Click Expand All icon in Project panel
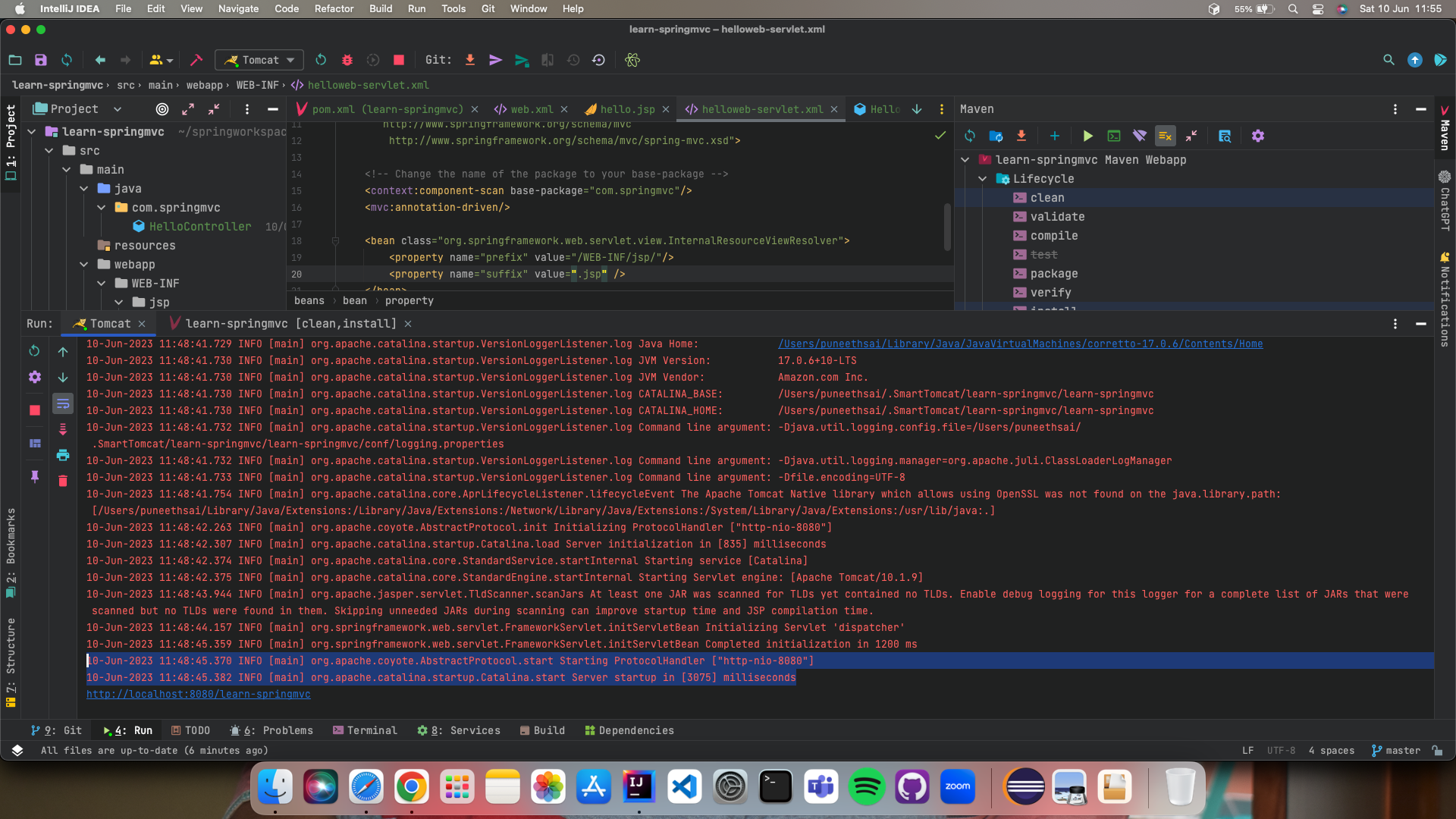The width and height of the screenshot is (1456, 819). pos(188,109)
